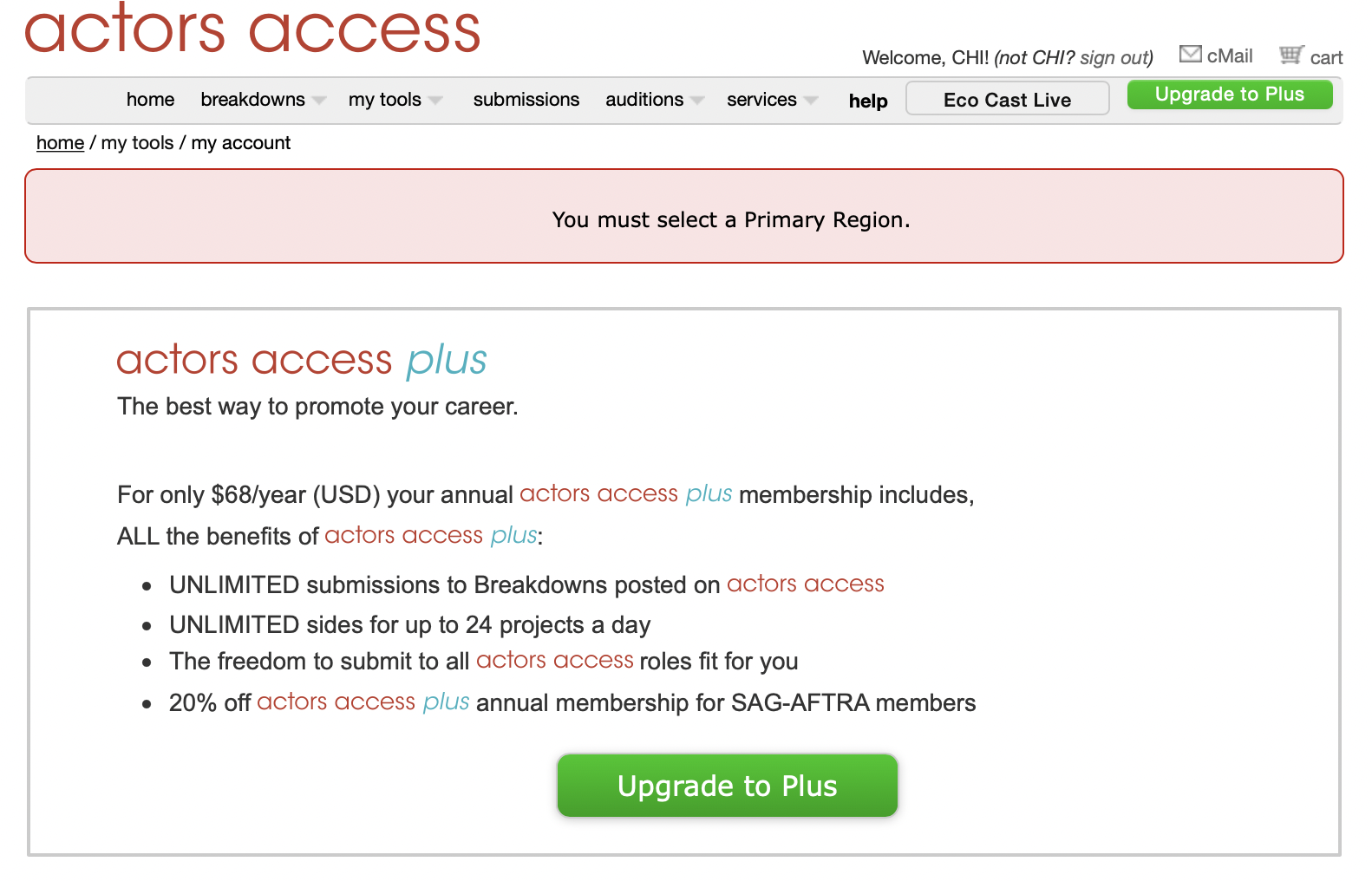Click the cMail envelope icon
Viewport: 1372px width, 881px height.
click(1190, 55)
